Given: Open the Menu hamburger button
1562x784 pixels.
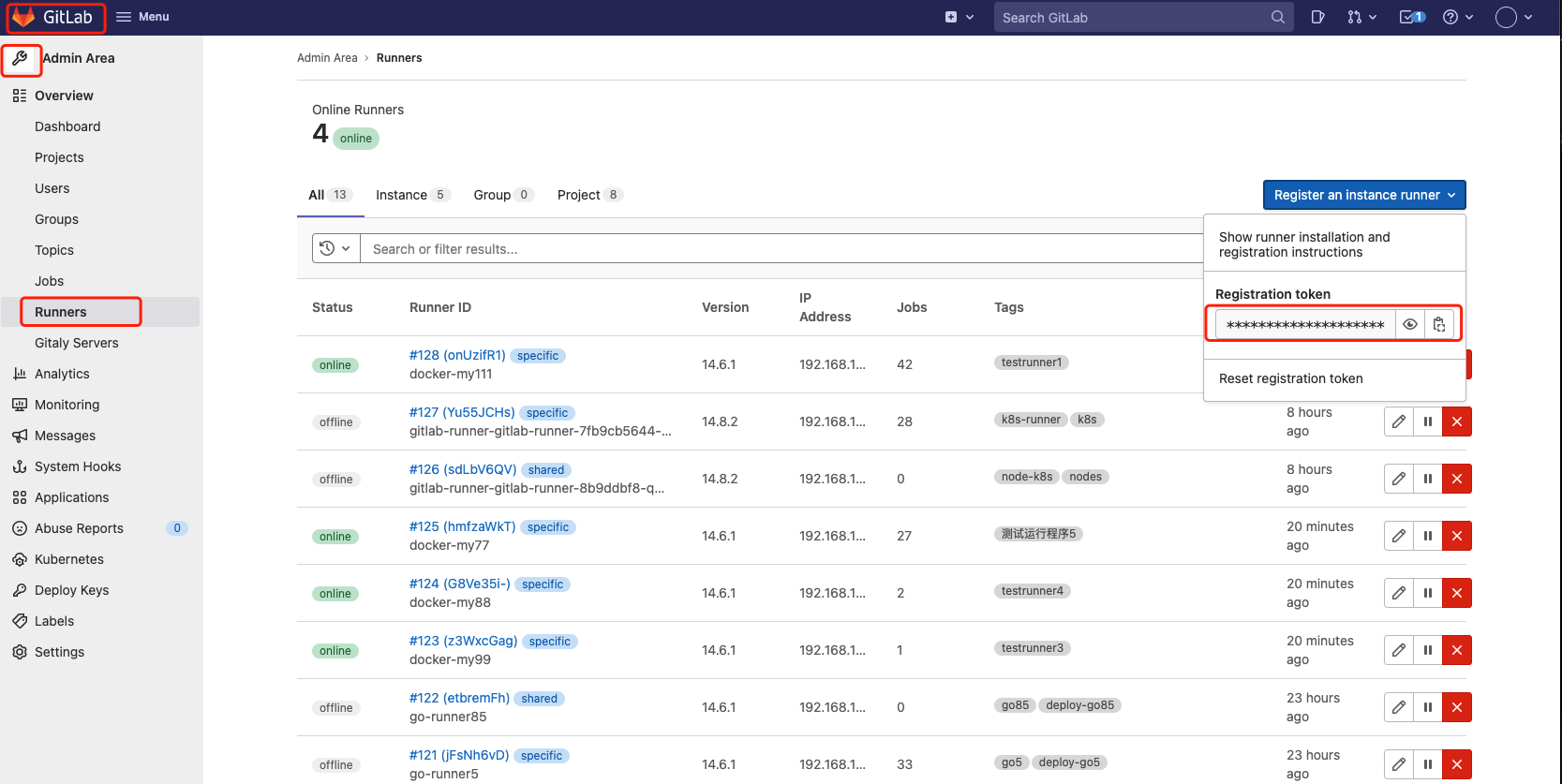Looking at the screenshot, I should pos(142,17).
